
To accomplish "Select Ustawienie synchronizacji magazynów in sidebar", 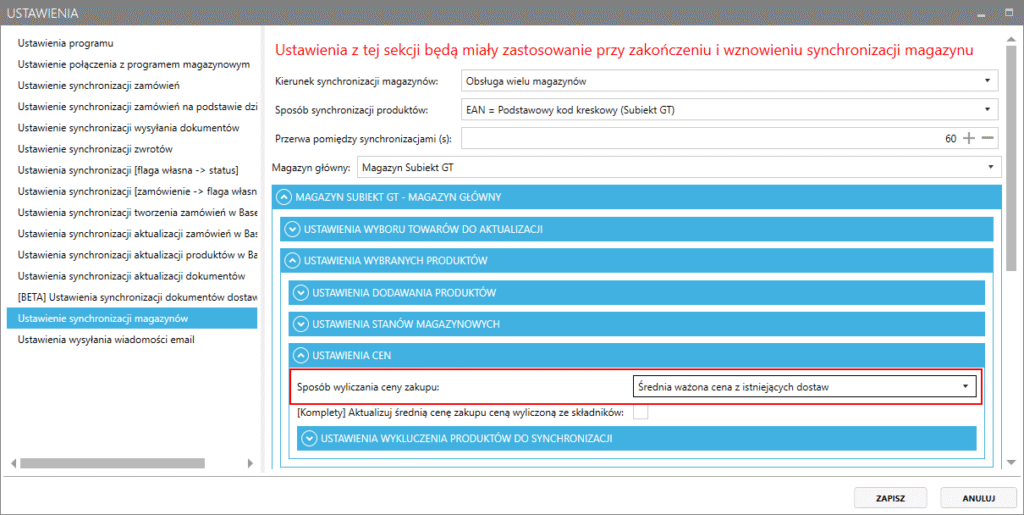I will (132, 319).
